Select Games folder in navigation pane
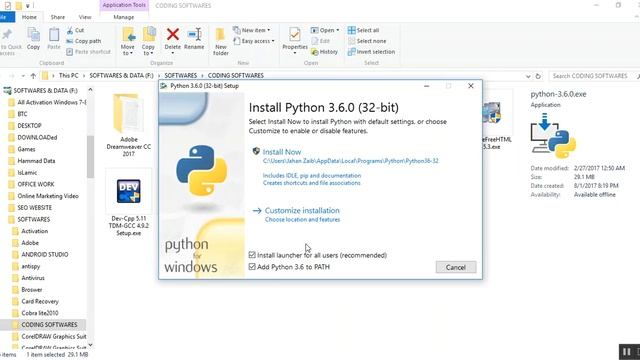 pos(26,149)
